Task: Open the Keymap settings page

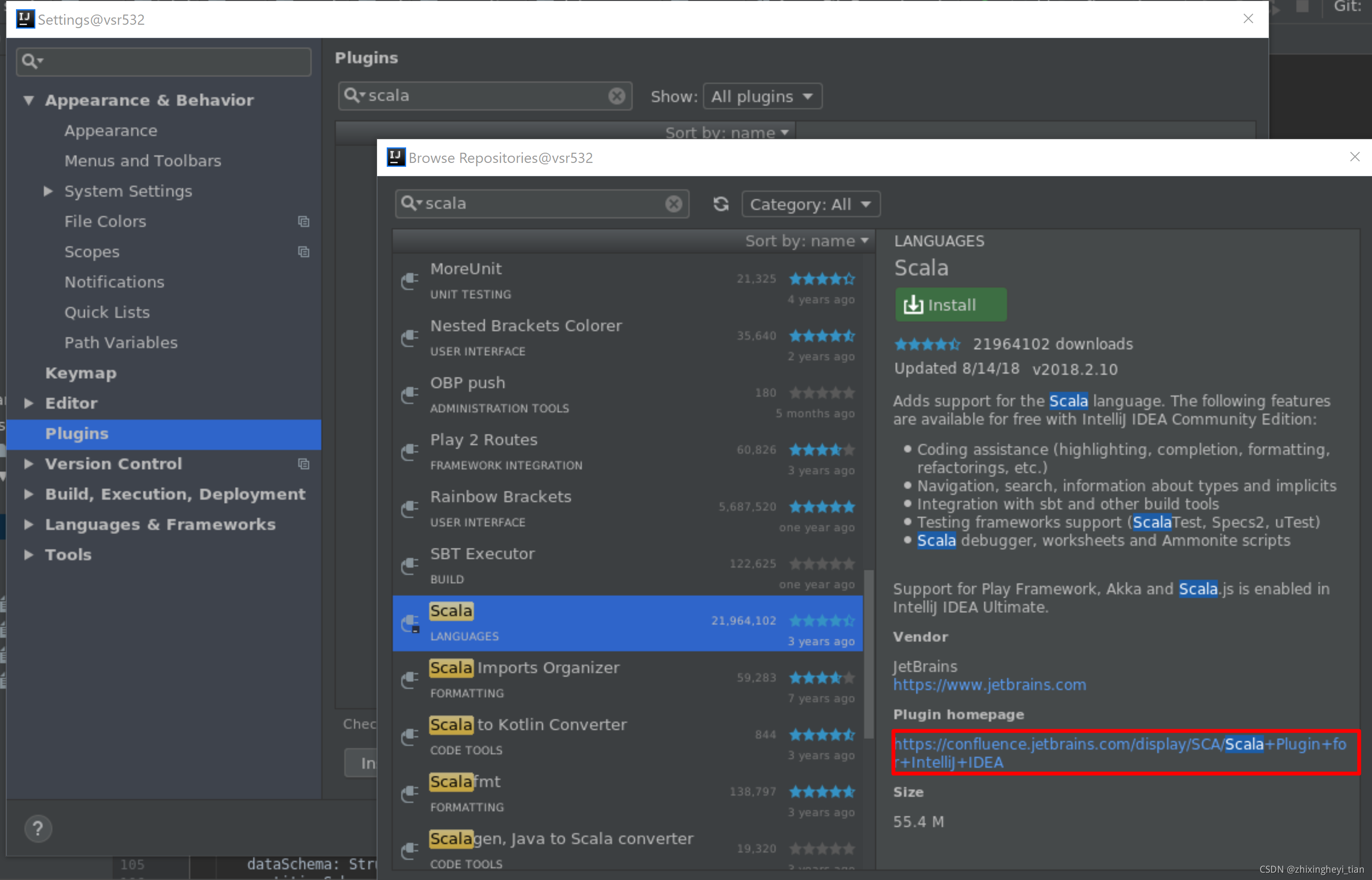Action: pyautogui.click(x=81, y=373)
